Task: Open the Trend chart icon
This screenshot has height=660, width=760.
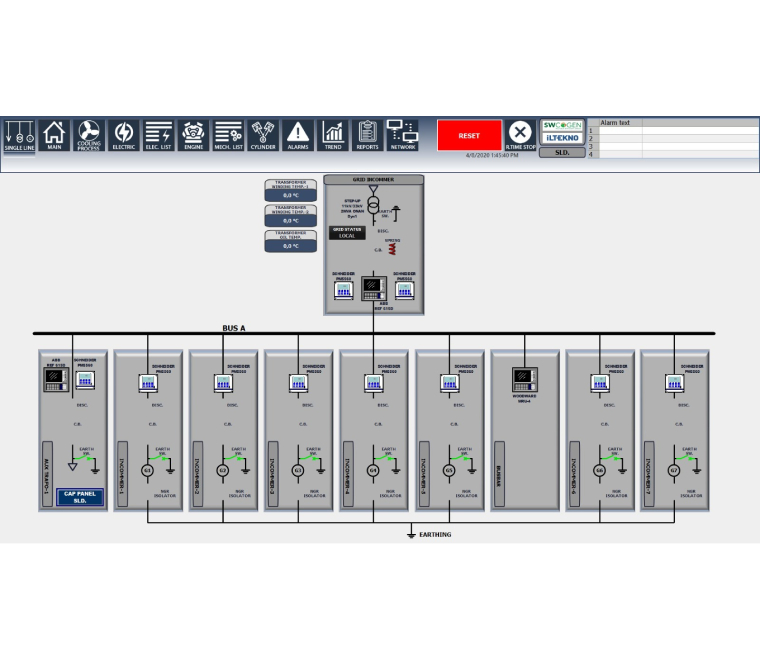Action: pyautogui.click(x=333, y=134)
